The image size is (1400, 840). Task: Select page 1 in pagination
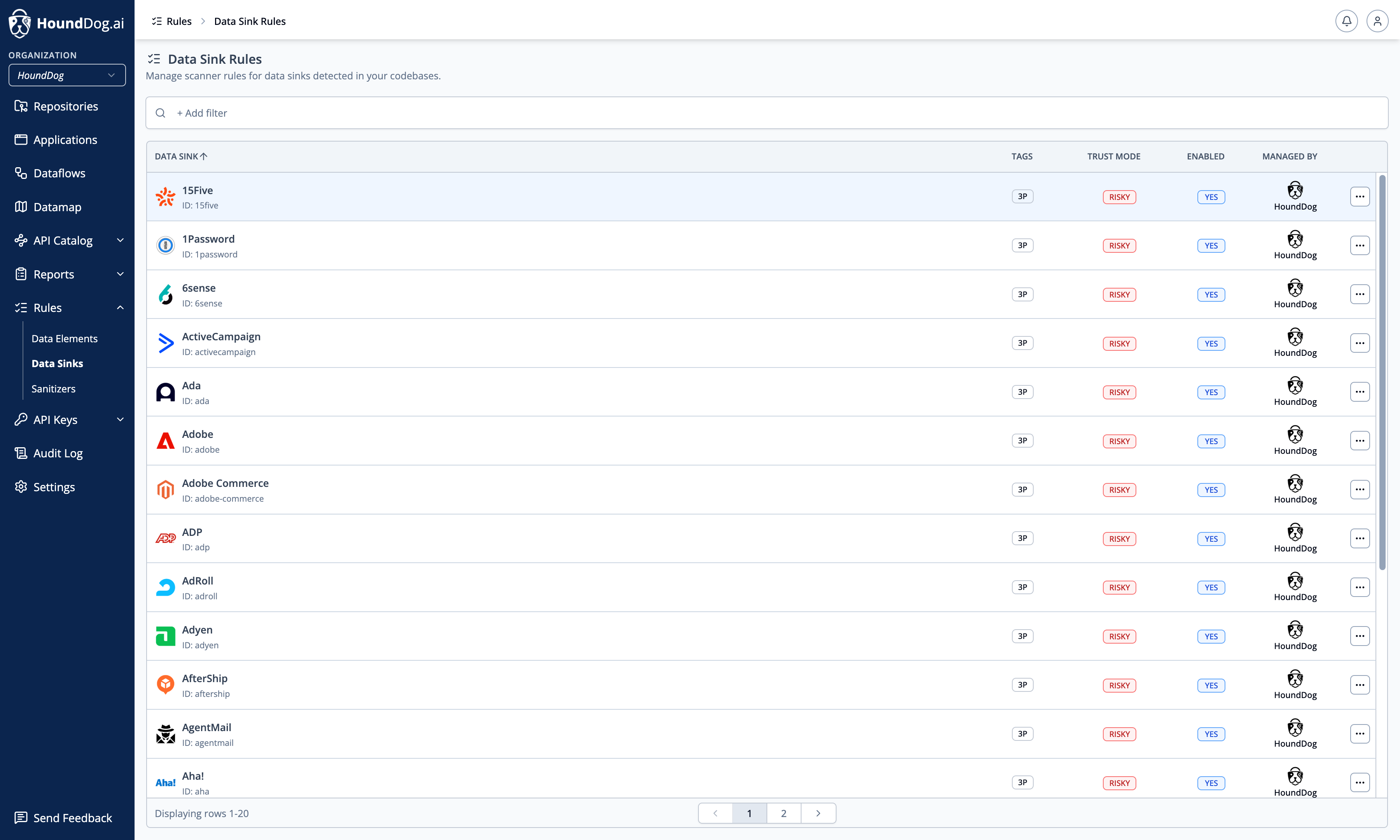749,814
